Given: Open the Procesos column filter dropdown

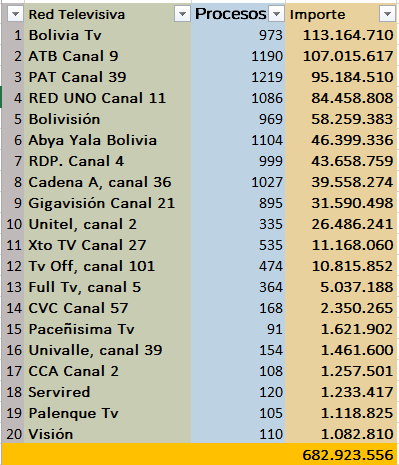Looking at the screenshot, I should click(x=276, y=14).
